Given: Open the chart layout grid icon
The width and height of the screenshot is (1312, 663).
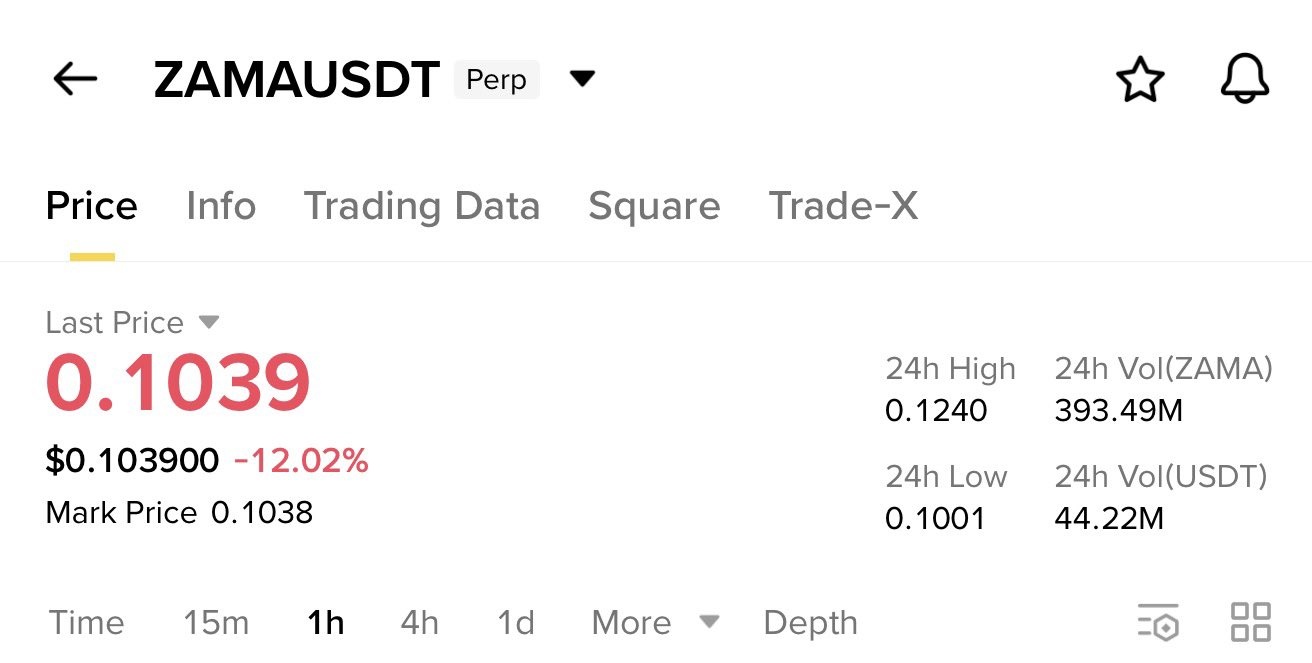Looking at the screenshot, I should [x=1250, y=622].
